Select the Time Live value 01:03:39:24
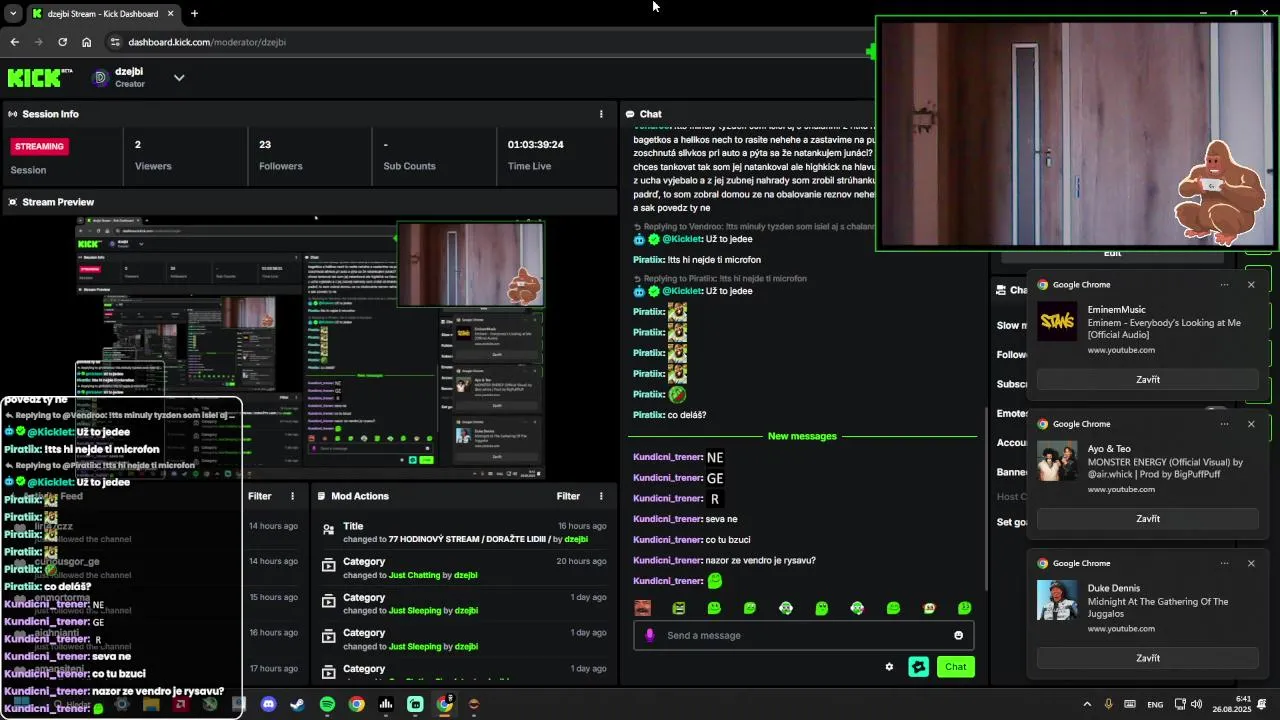This screenshot has height=720, width=1280. tap(535, 145)
